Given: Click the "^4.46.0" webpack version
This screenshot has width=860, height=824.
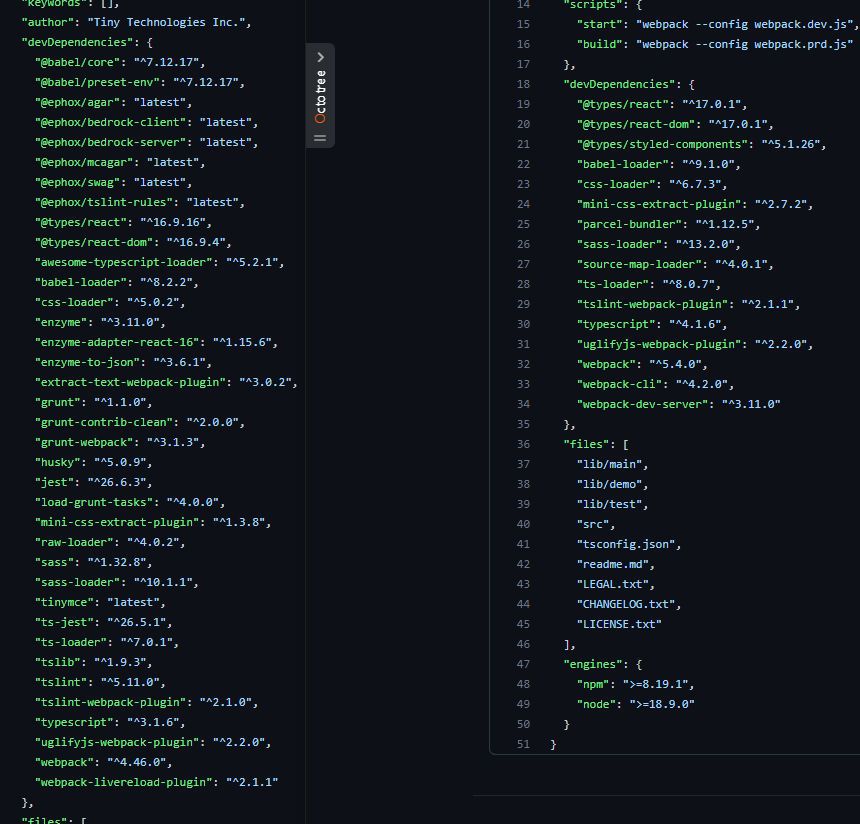Looking at the screenshot, I should 137,762.
